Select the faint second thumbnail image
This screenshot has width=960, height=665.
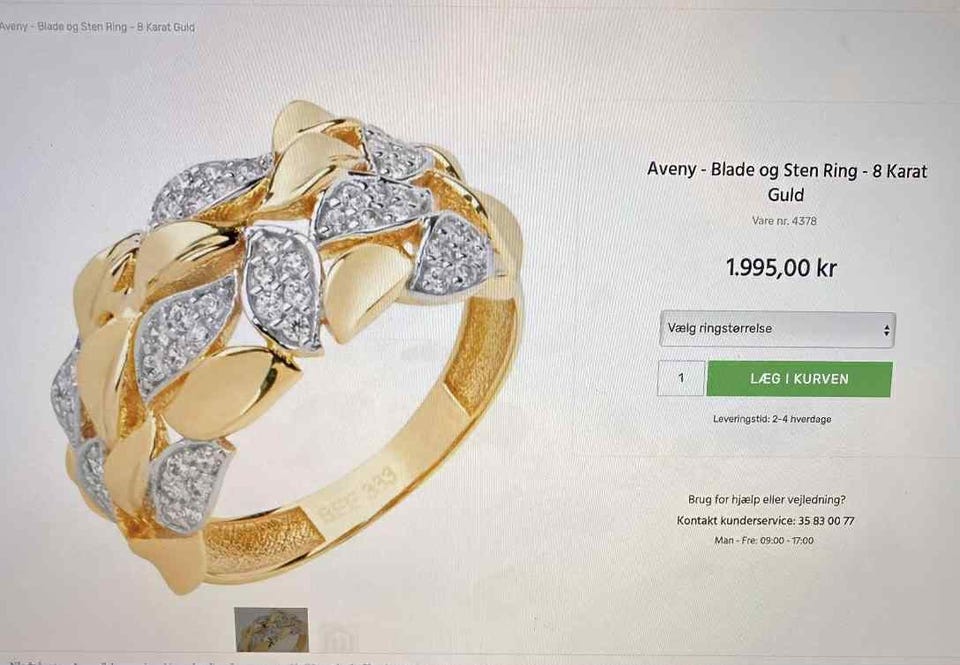tap(340, 637)
